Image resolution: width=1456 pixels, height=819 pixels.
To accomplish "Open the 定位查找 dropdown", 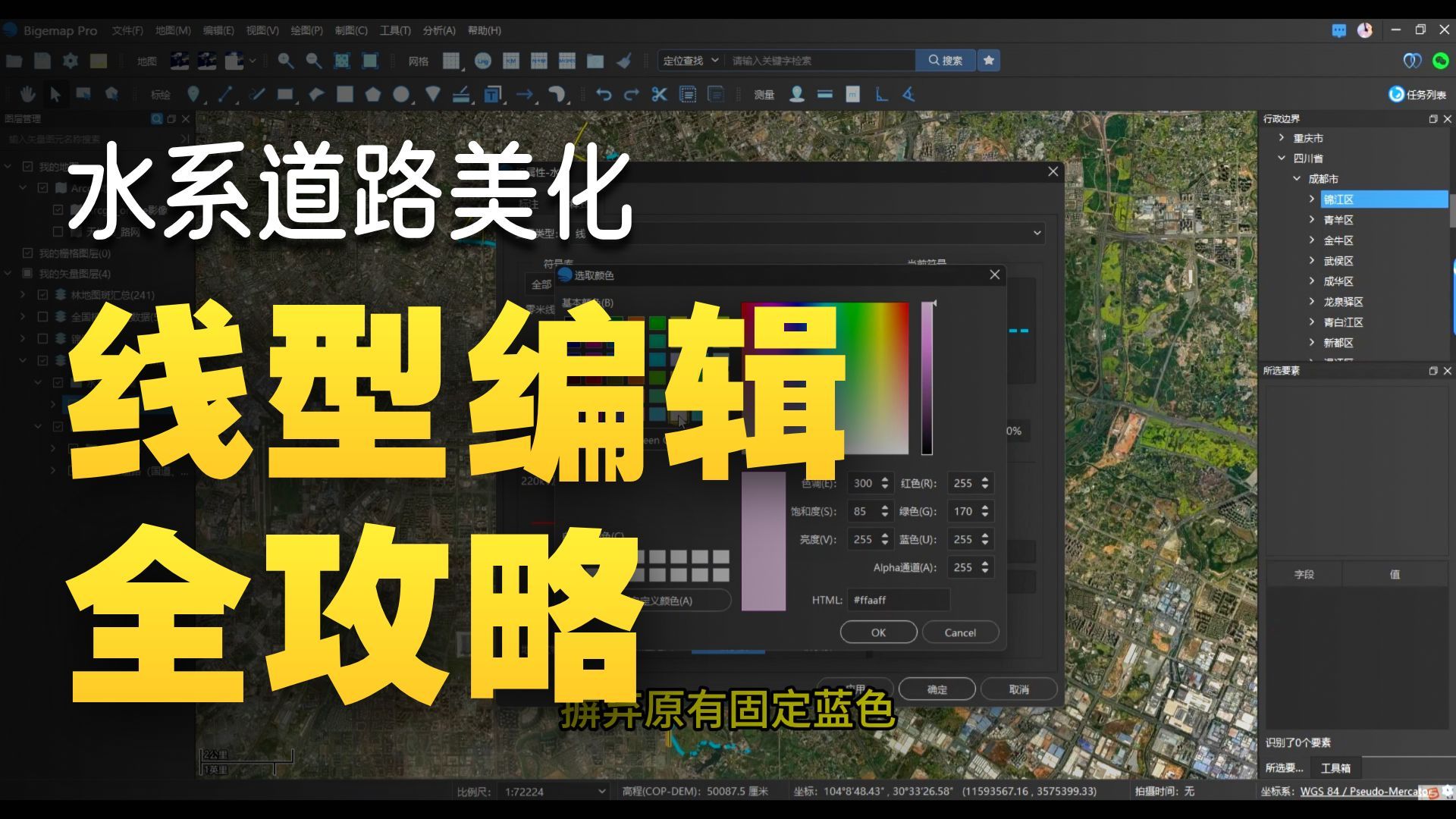I will coord(690,61).
